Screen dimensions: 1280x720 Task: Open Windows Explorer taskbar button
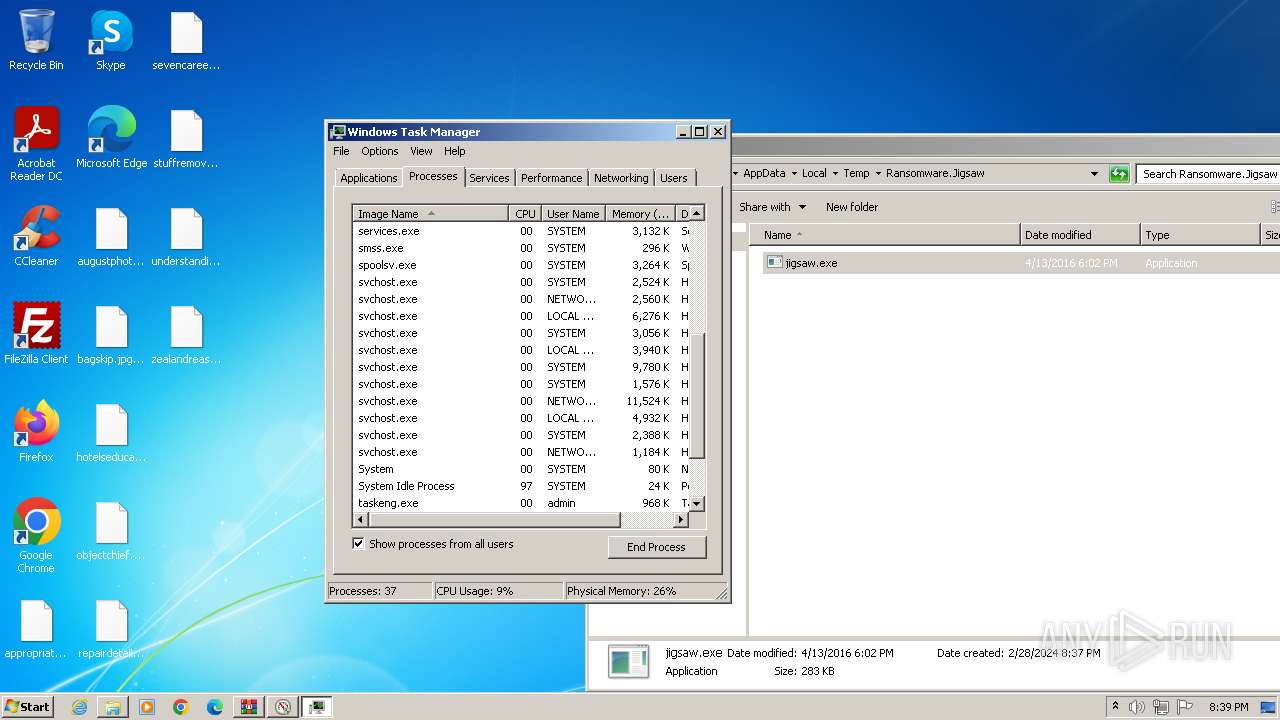[113, 707]
